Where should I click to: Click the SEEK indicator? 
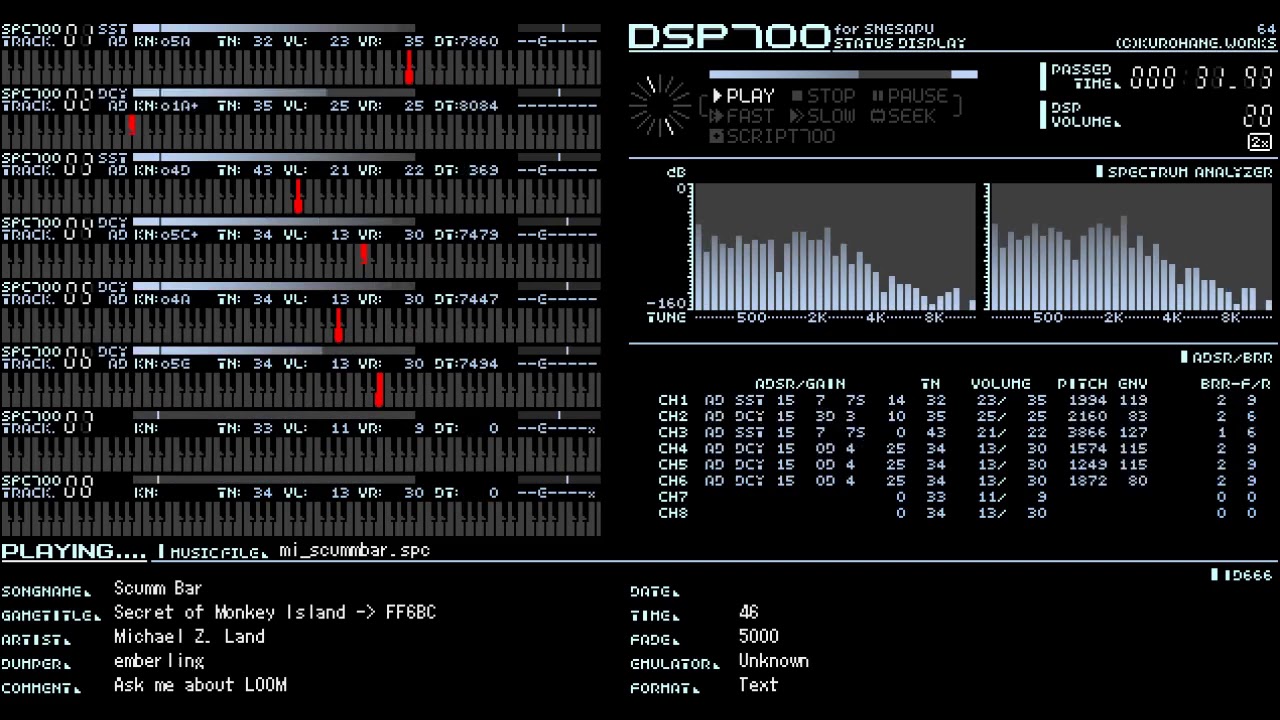coord(904,116)
